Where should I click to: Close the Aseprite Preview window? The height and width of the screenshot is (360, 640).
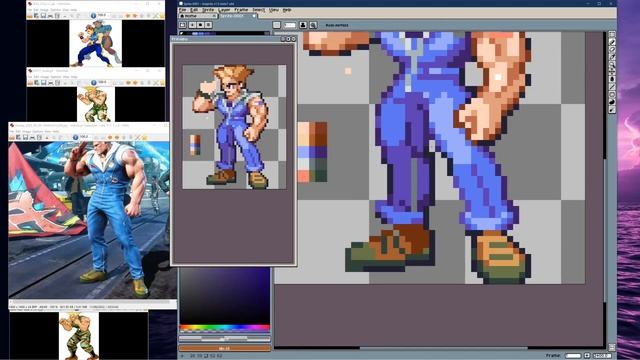click(x=293, y=39)
